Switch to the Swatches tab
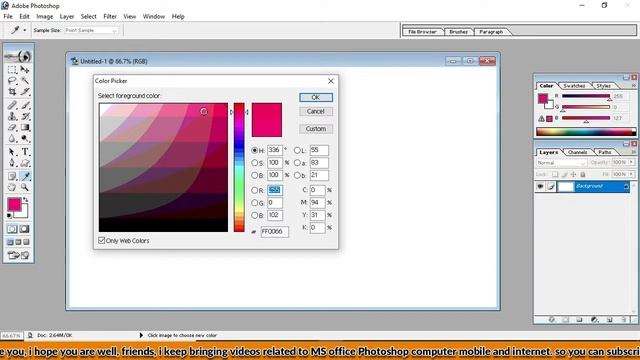Viewport: 640px width, 360px height. [574, 86]
